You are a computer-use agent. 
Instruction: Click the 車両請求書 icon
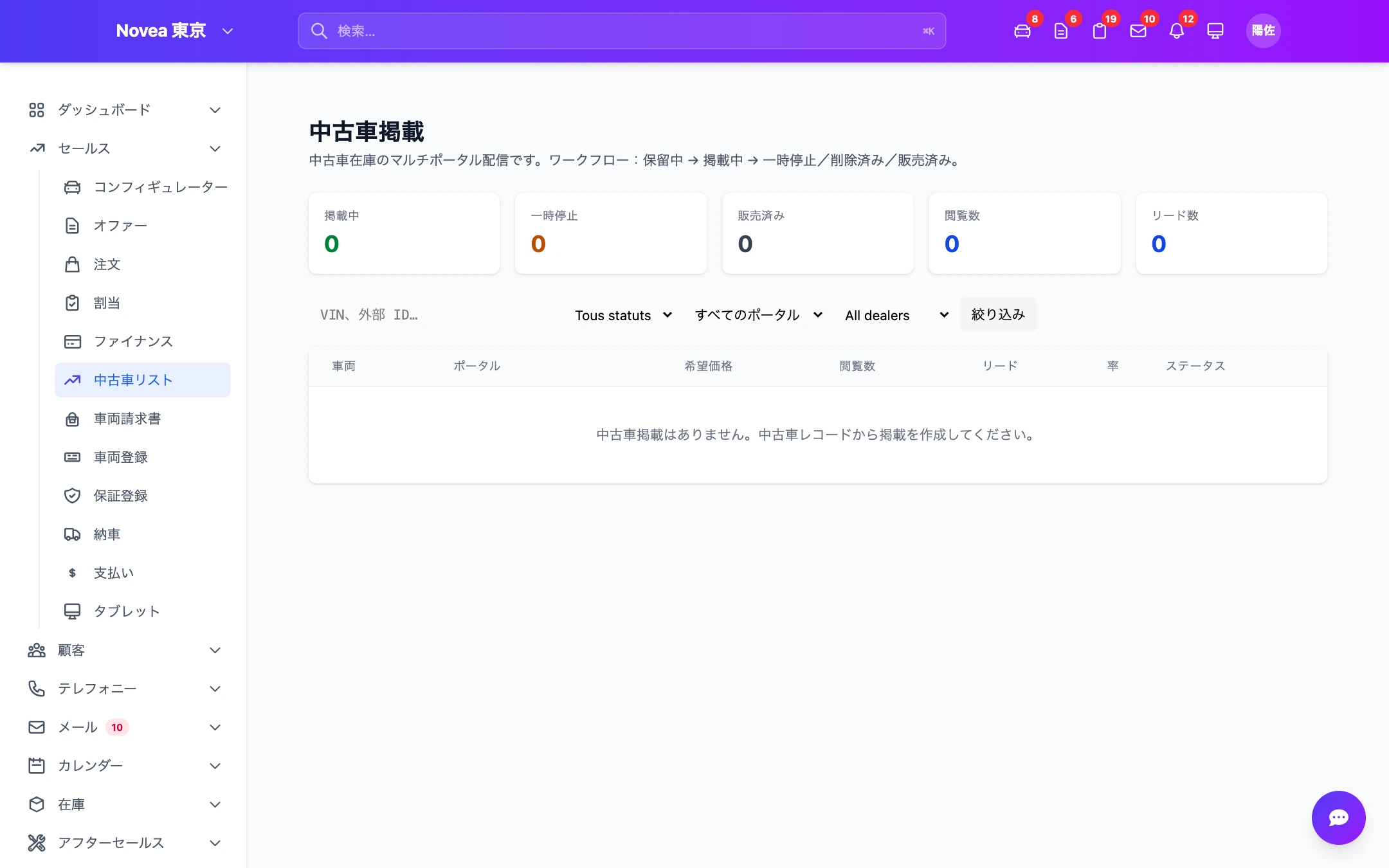click(x=73, y=419)
